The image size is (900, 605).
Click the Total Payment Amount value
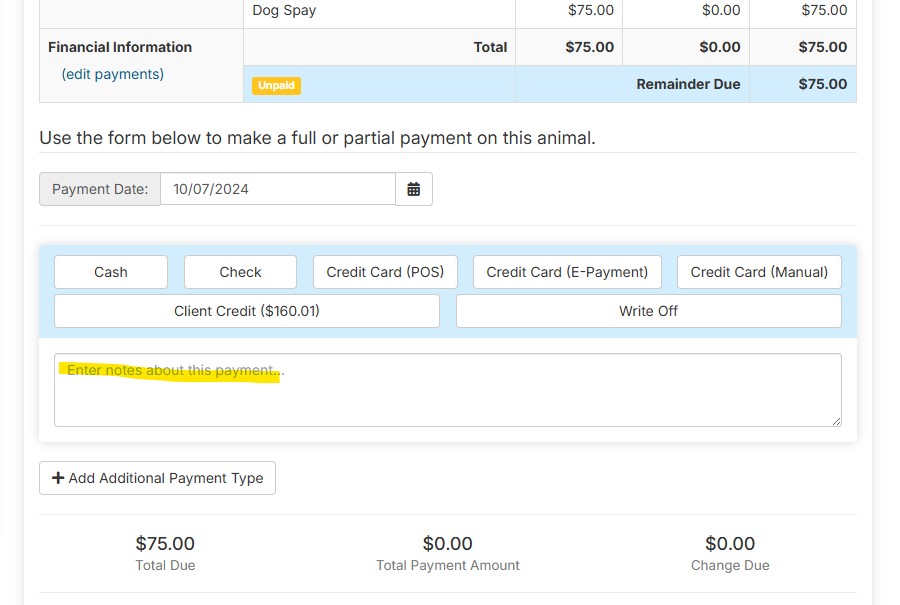447,543
